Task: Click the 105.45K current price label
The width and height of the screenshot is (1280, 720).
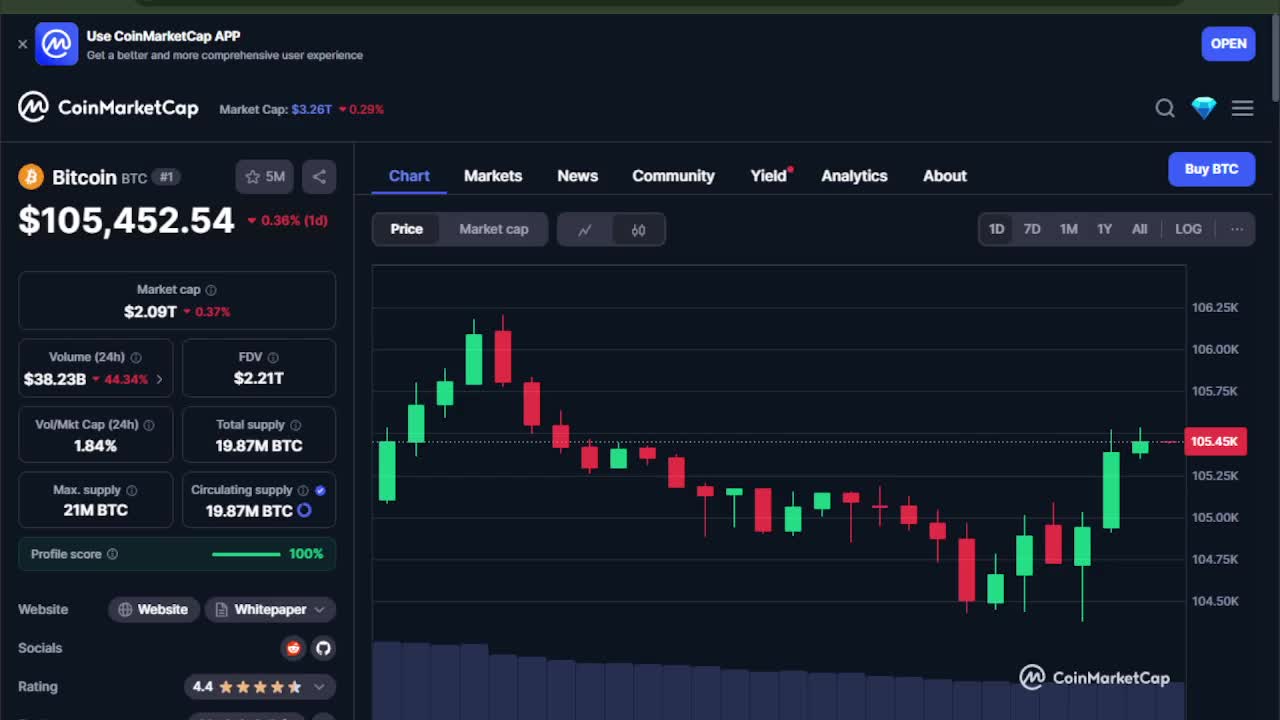Action: (1215, 441)
